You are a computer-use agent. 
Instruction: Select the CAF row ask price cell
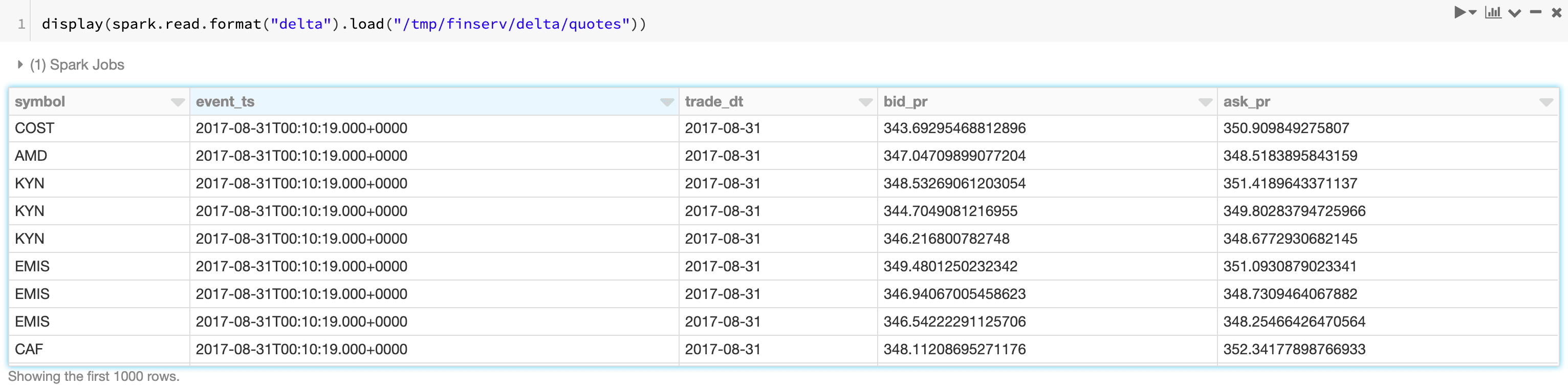pyautogui.click(x=1294, y=350)
